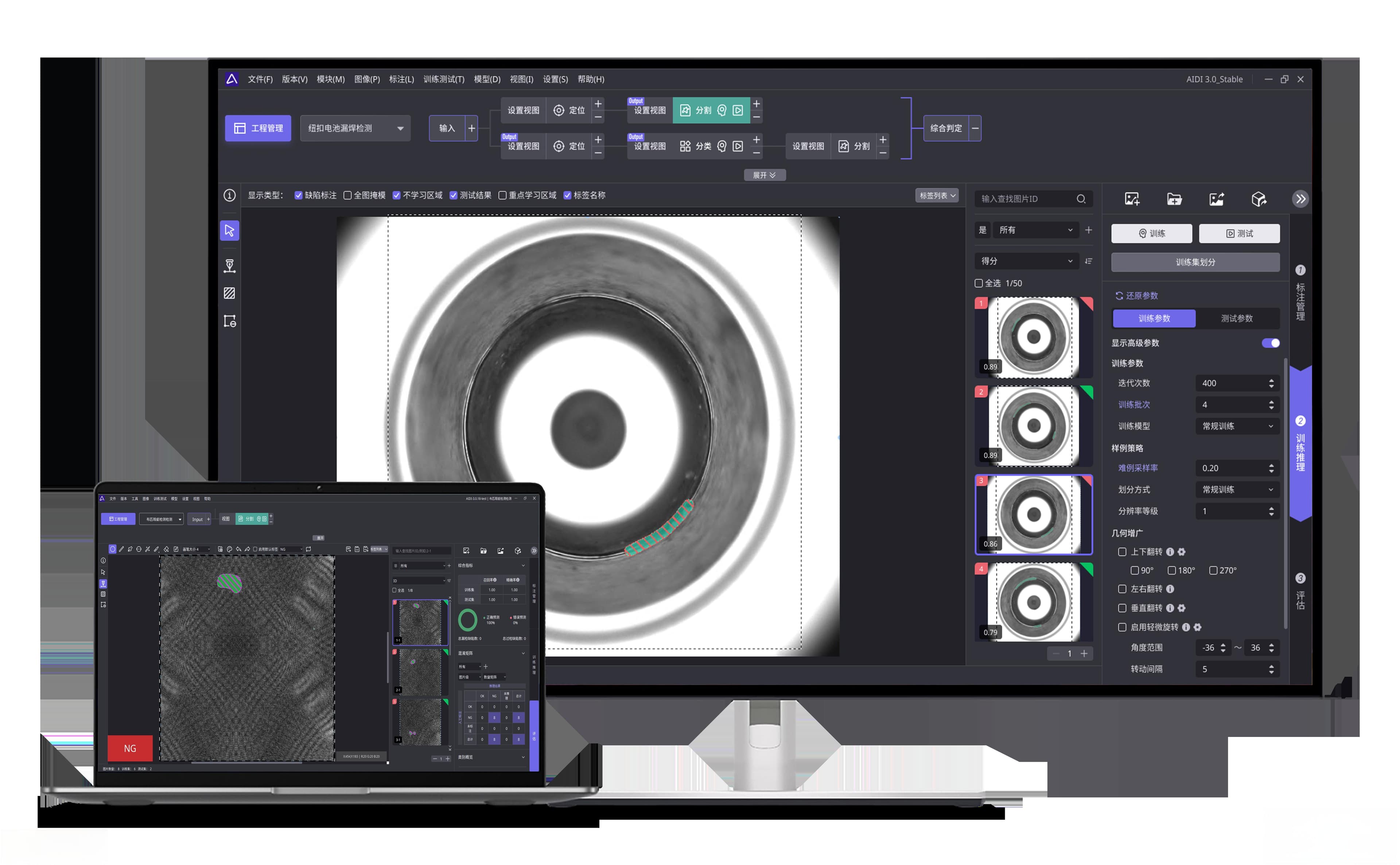Image resolution: width=1400 pixels, height=865 pixels.
Task: Click the info icon beside 左右翻转
Action: click(x=1170, y=589)
